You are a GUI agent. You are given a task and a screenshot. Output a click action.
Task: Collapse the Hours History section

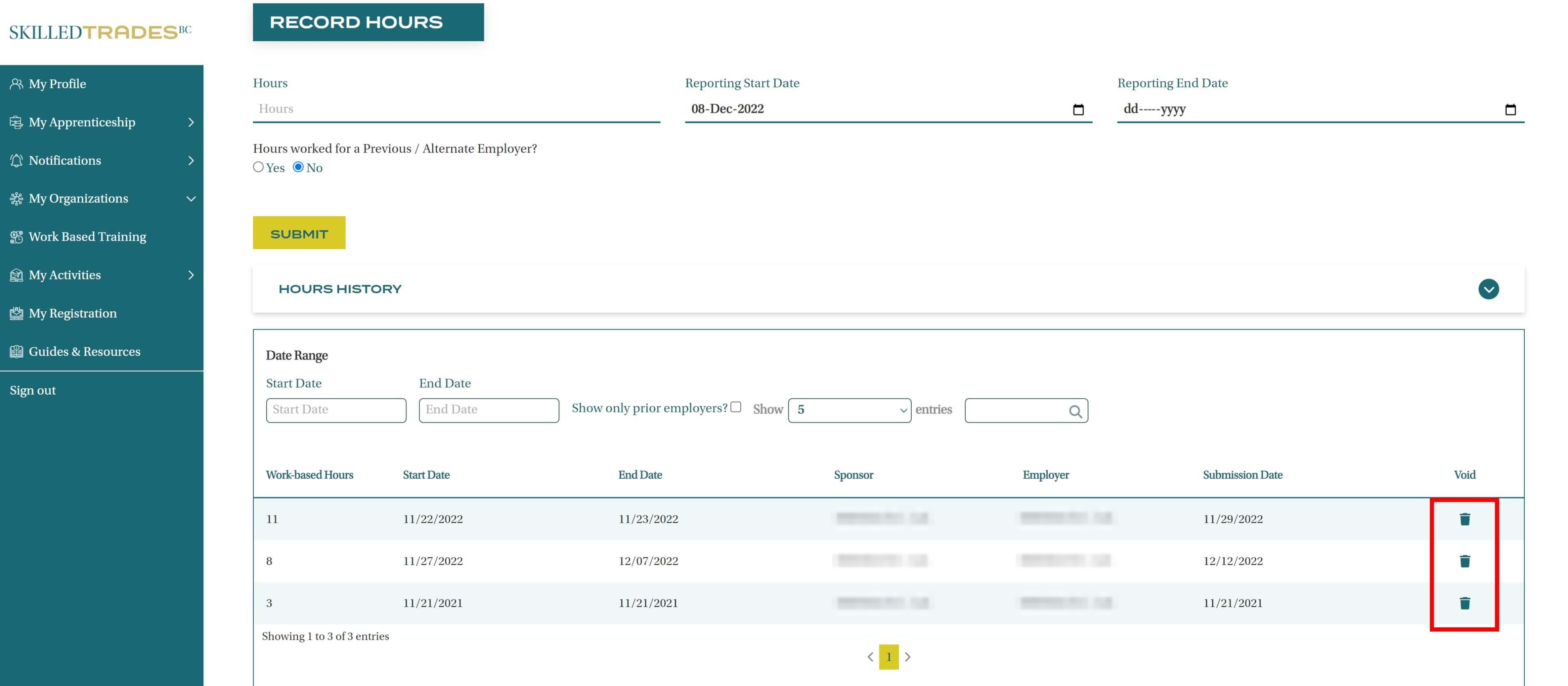click(1488, 289)
